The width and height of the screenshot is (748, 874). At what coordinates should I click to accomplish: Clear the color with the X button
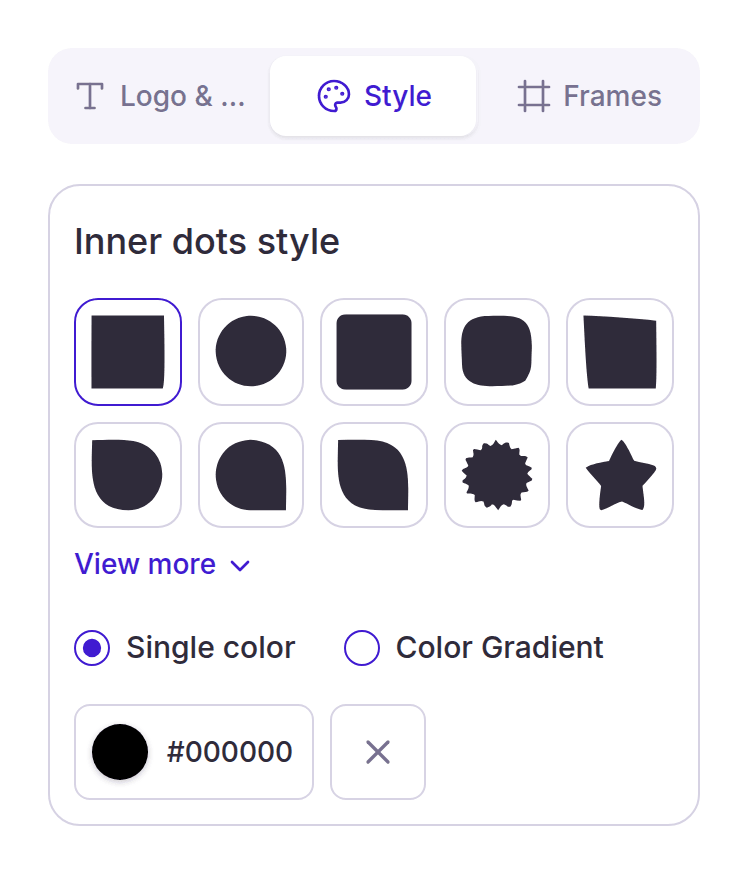coord(378,752)
